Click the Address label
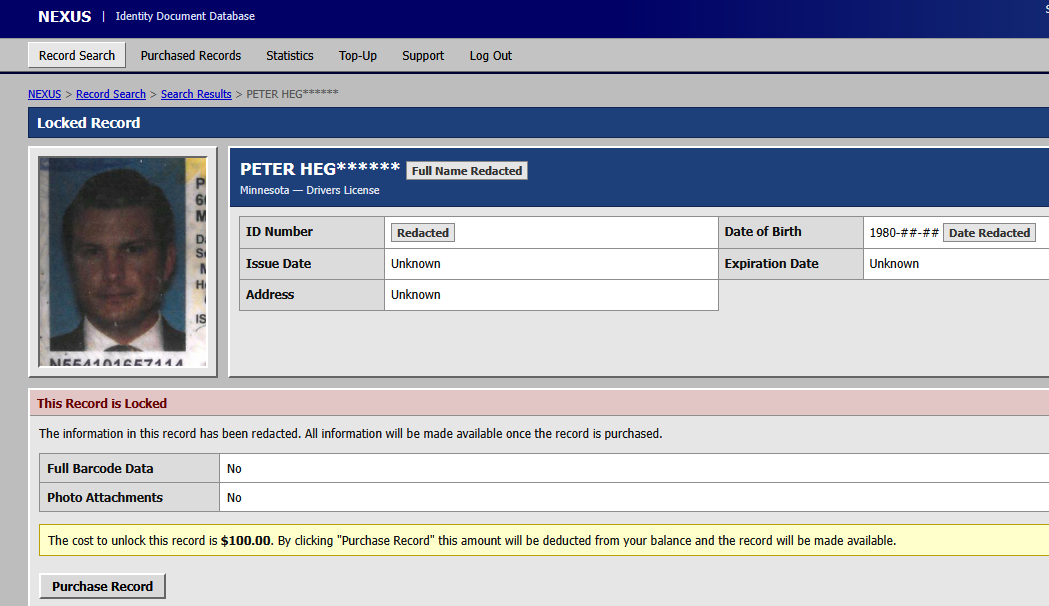The image size is (1049, 606). point(270,294)
